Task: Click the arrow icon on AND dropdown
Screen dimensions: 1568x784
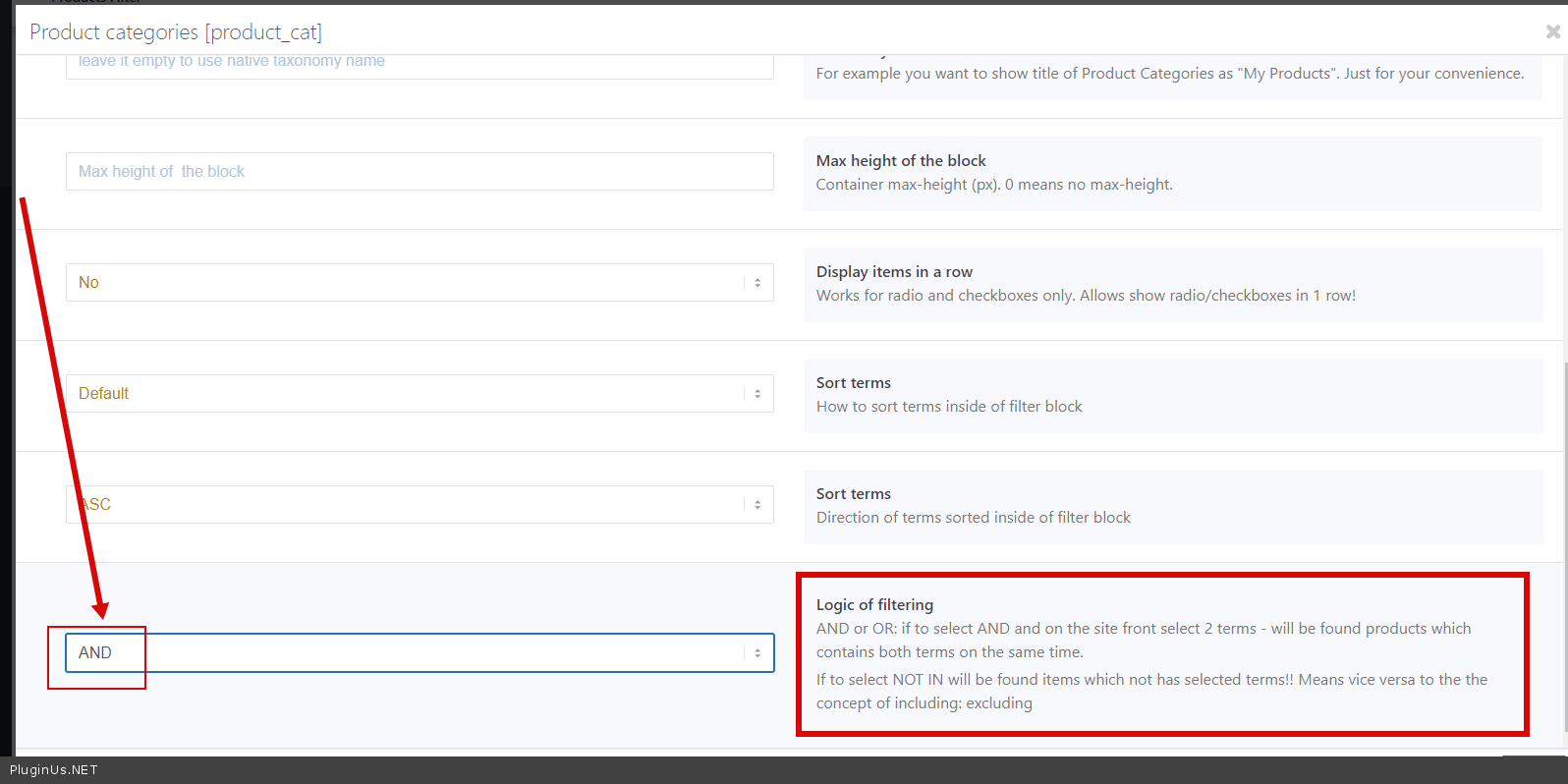Action: [x=757, y=653]
